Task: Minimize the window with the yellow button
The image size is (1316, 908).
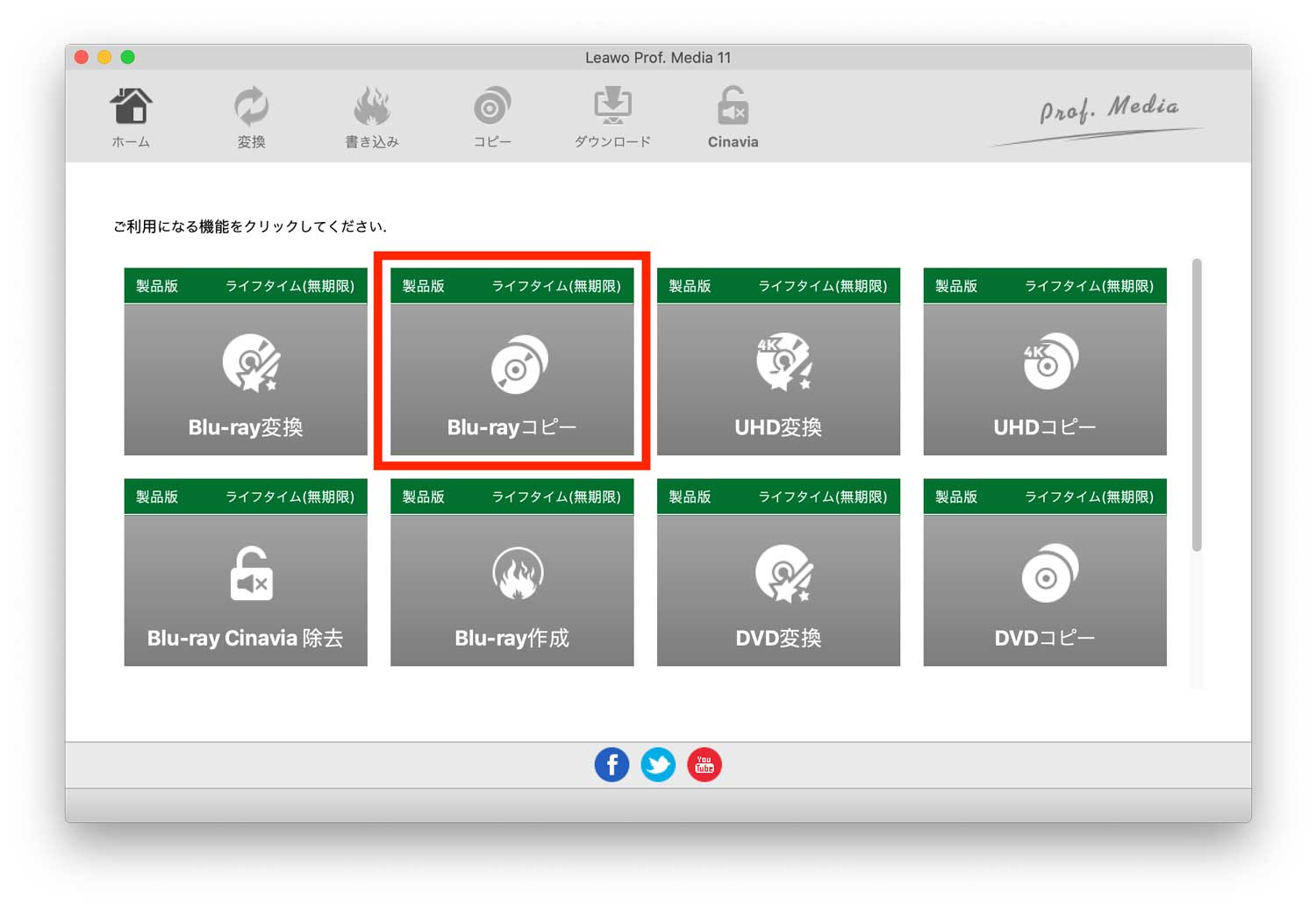Action: (x=104, y=57)
